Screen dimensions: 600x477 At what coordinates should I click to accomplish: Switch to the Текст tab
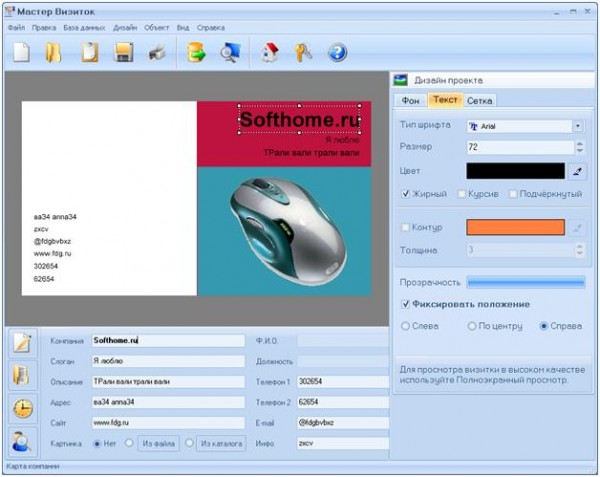(445, 100)
